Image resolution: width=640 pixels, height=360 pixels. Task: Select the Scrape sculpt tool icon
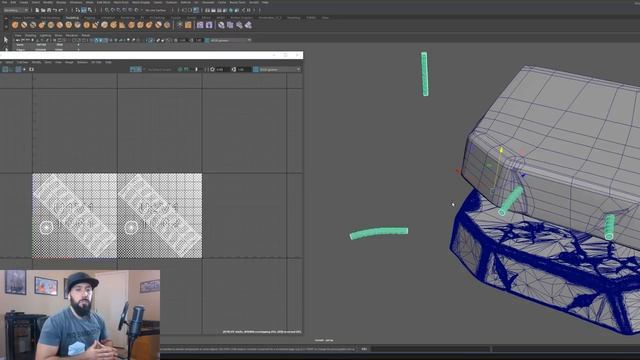[113, 25]
